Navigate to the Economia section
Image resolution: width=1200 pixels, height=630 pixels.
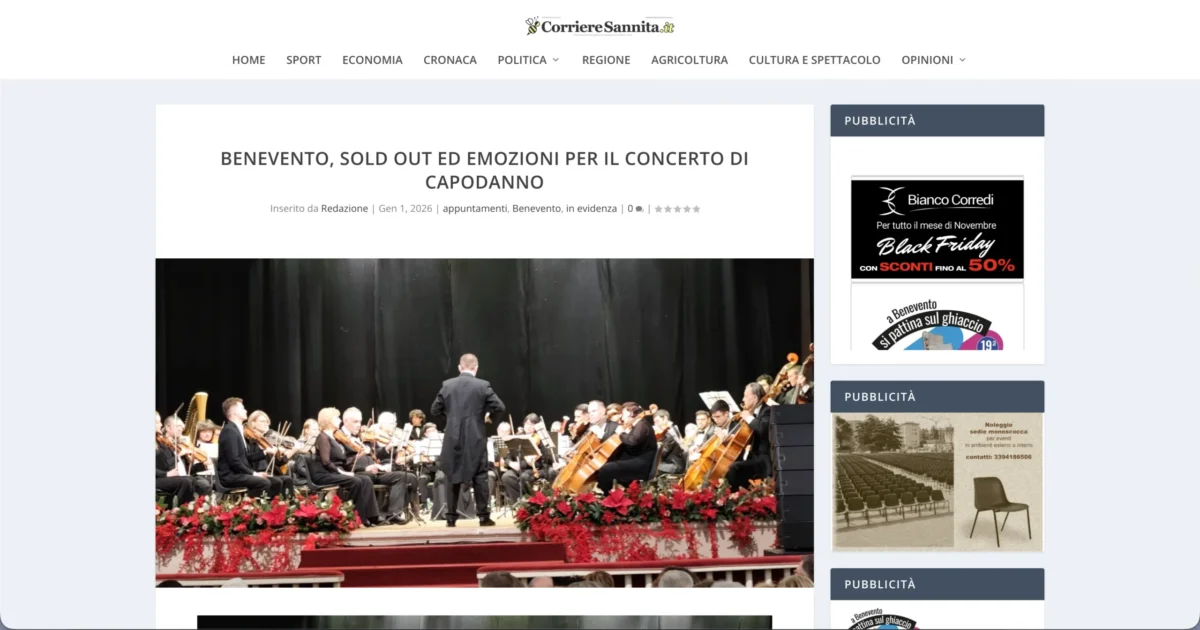[x=372, y=60]
